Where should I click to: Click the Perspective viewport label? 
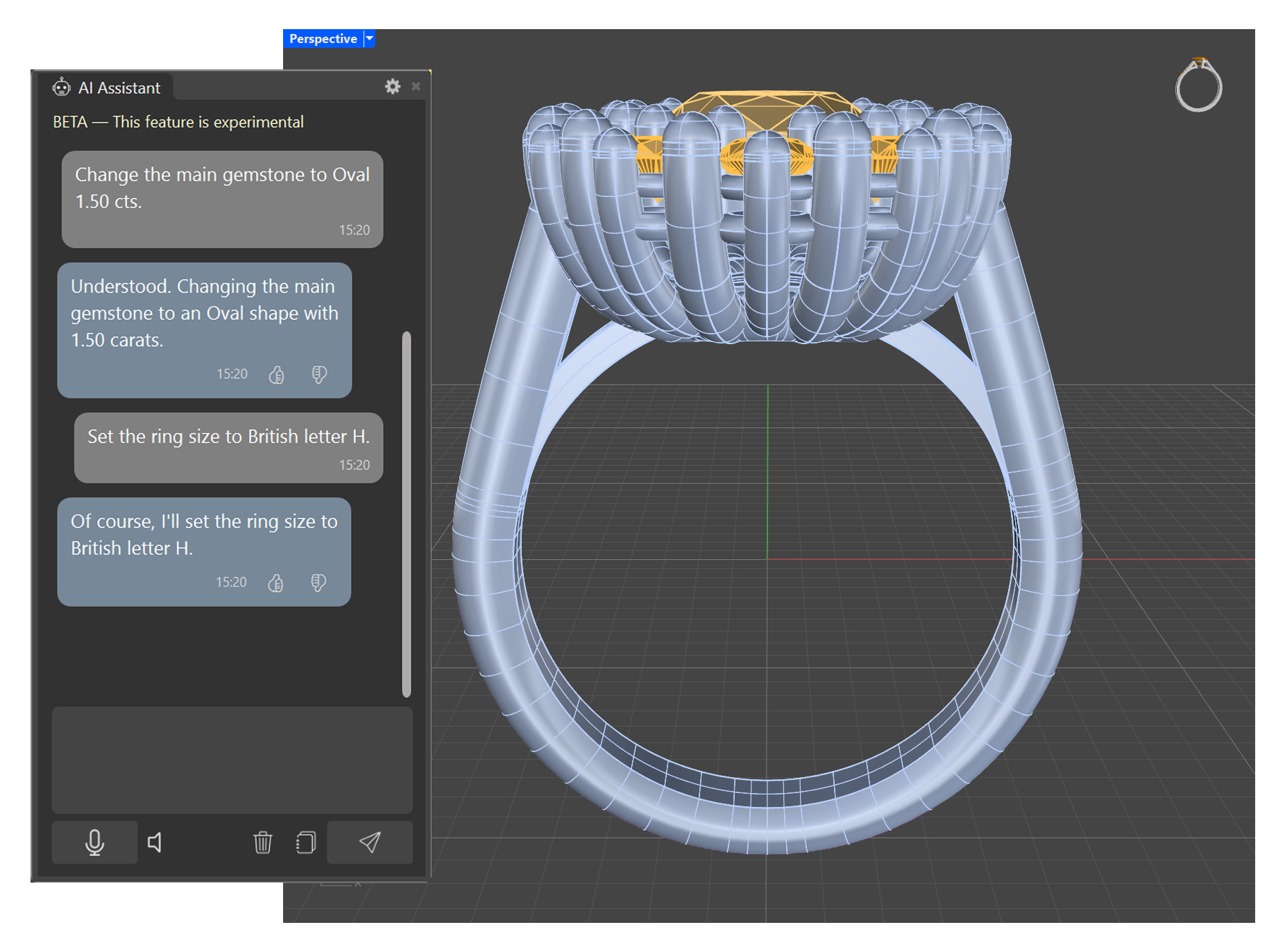pos(323,39)
